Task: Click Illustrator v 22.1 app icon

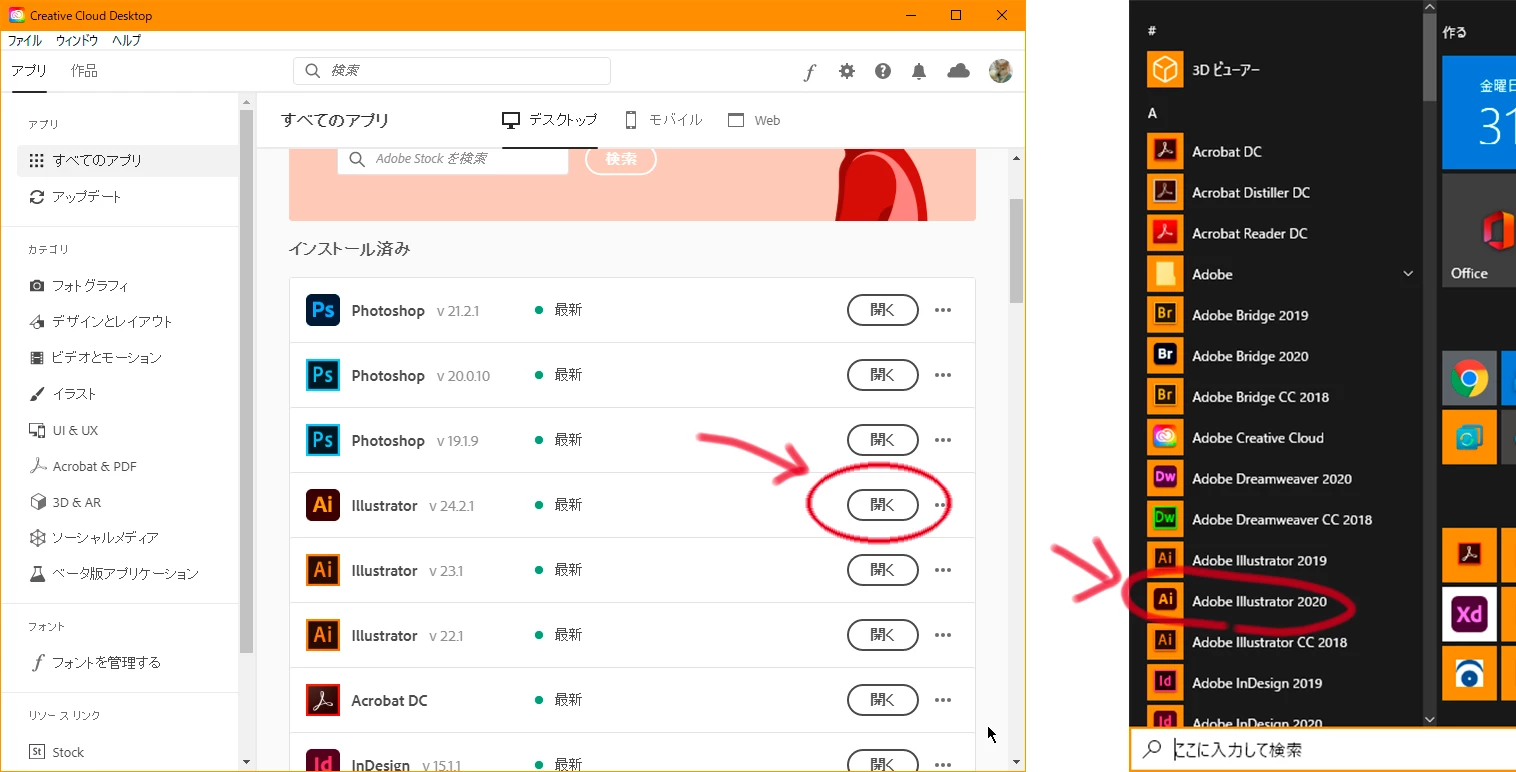Action: pyautogui.click(x=323, y=635)
